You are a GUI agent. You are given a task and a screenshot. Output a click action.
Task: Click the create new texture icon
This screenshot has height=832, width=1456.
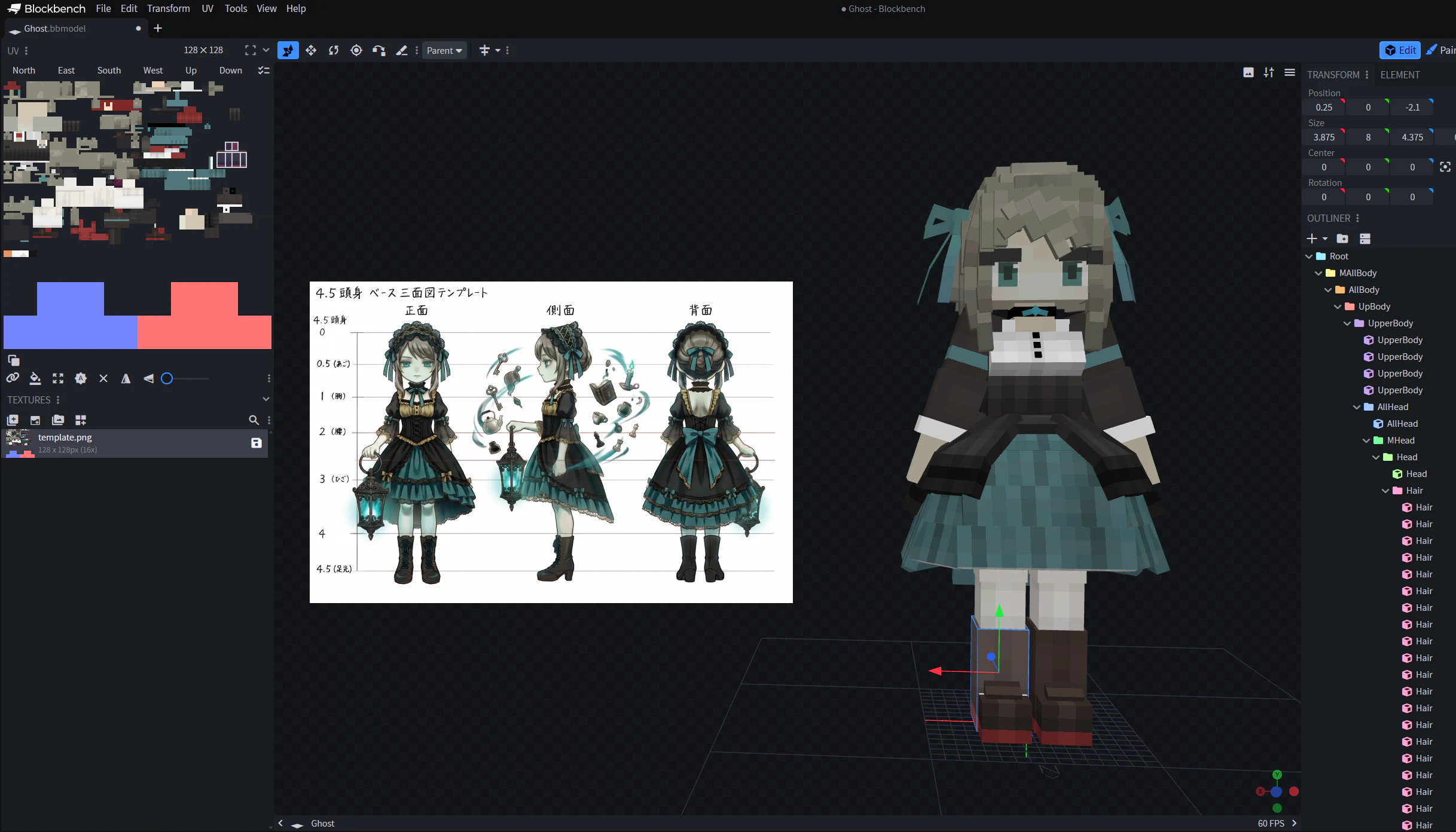pos(13,420)
